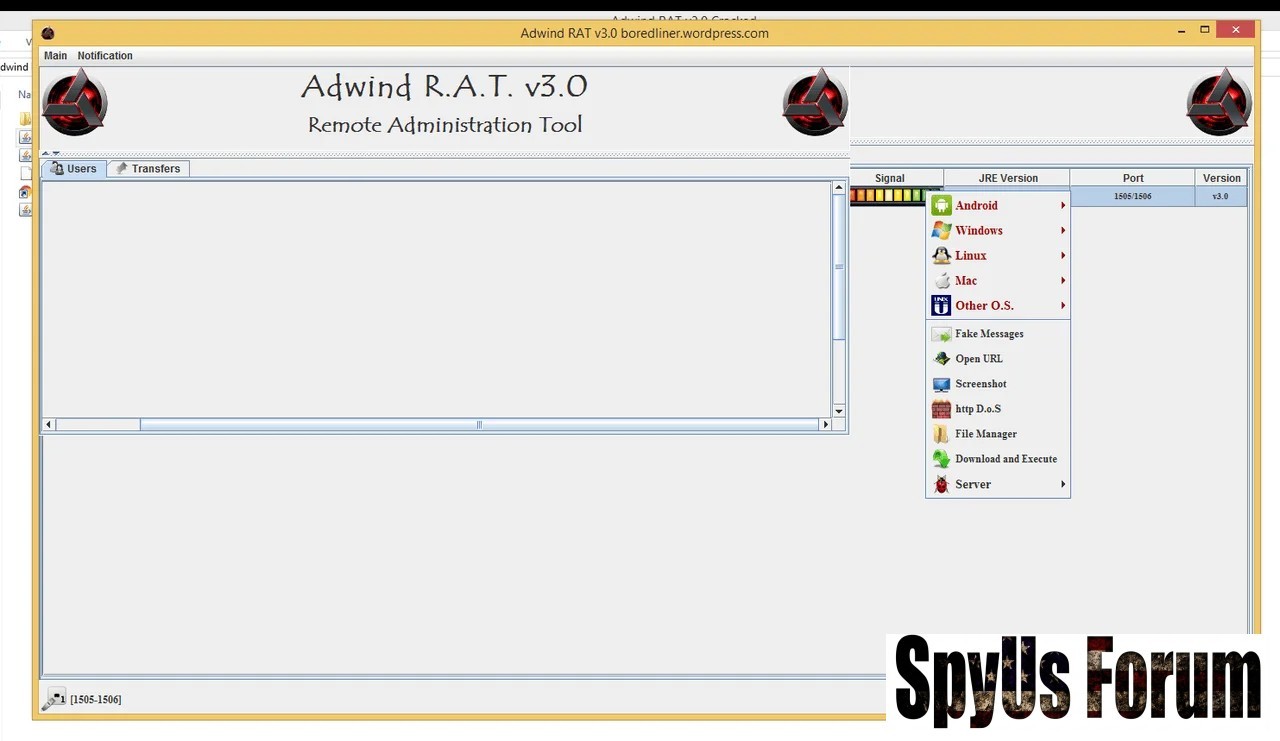Click the Mac apple icon
The image size is (1280, 741).
coord(941,281)
